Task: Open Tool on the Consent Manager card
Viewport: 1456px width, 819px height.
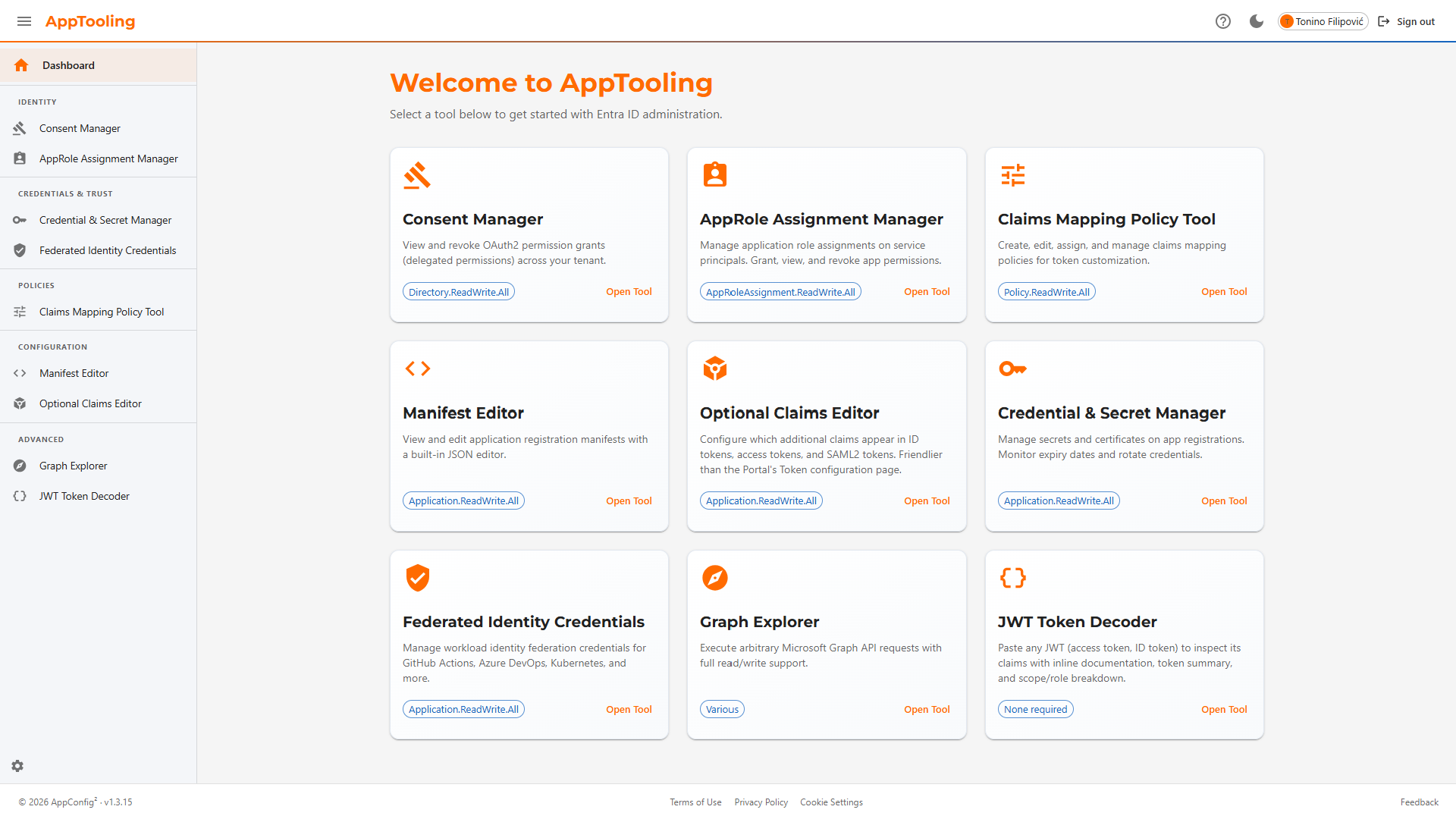Action: click(629, 291)
